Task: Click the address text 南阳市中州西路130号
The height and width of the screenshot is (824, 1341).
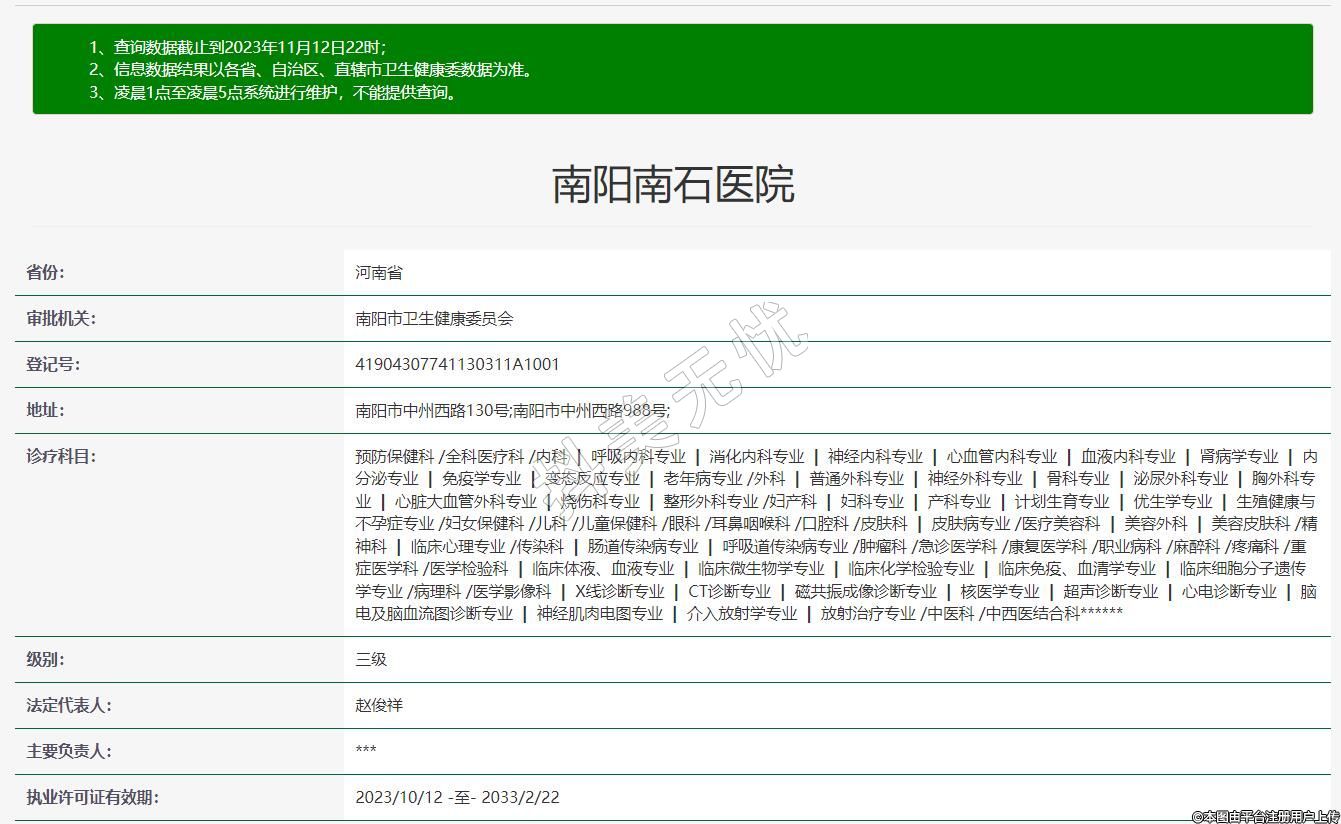Action: (432, 410)
